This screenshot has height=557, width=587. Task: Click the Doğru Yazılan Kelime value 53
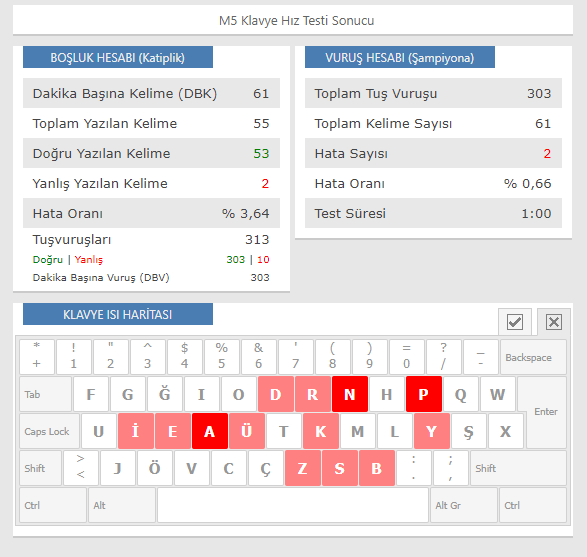pos(261,153)
